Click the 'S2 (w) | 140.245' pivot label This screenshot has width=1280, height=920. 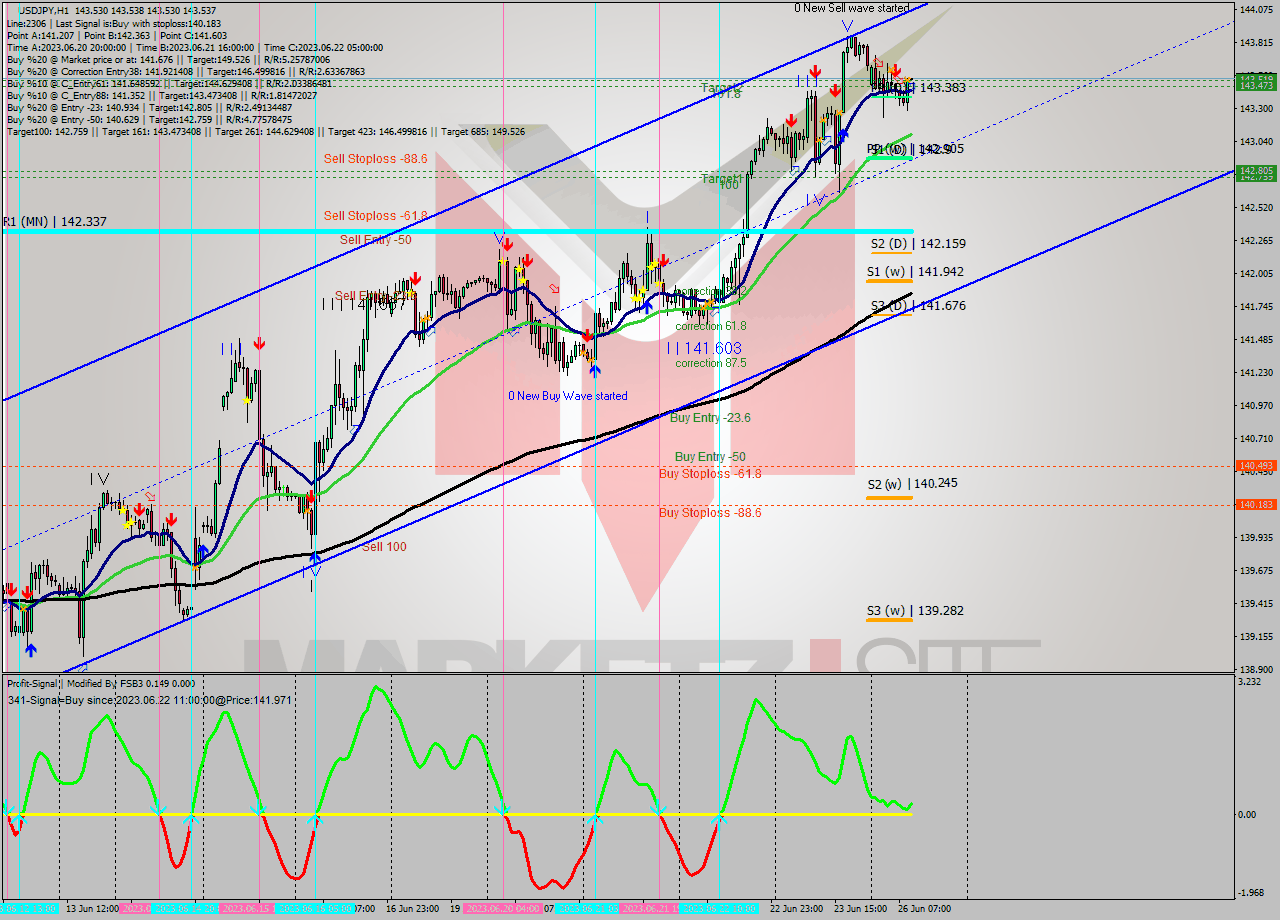click(x=912, y=483)
